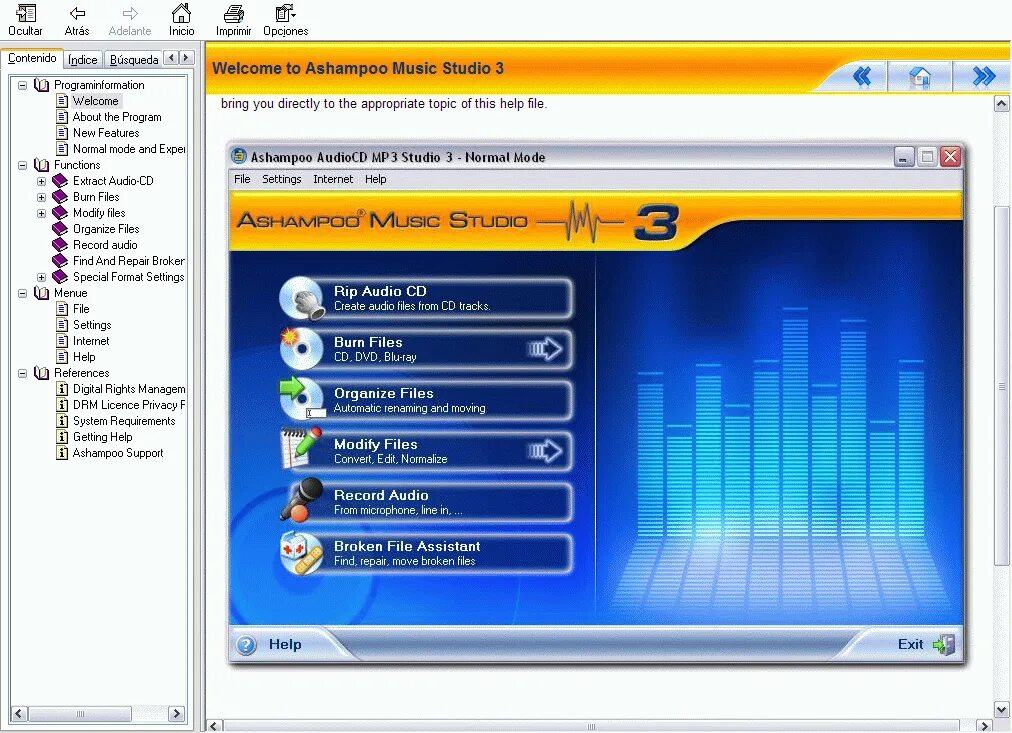Click the content pane horizontal scrollbar thumb
Screen dimensions: 1012x733
591,727
